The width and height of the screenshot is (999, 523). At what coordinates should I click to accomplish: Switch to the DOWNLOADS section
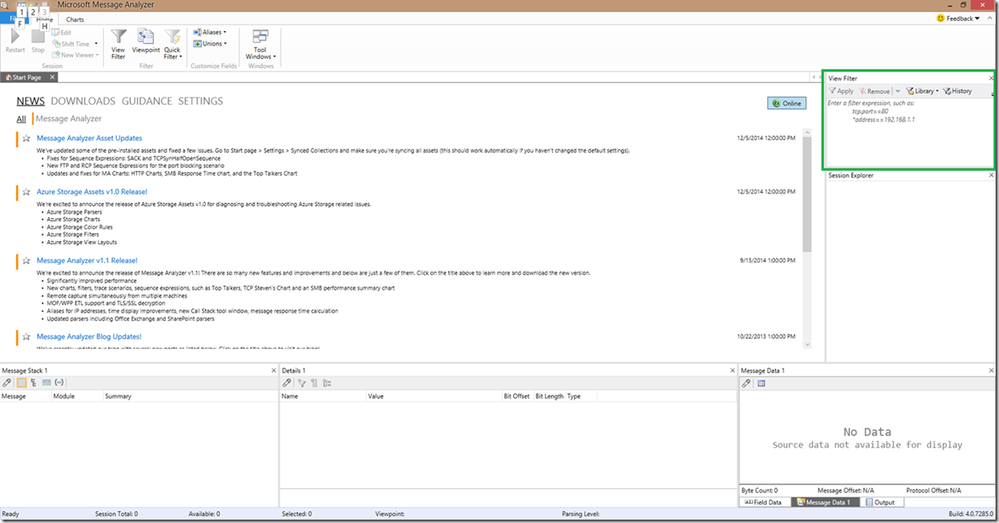(x=83, y=101)
